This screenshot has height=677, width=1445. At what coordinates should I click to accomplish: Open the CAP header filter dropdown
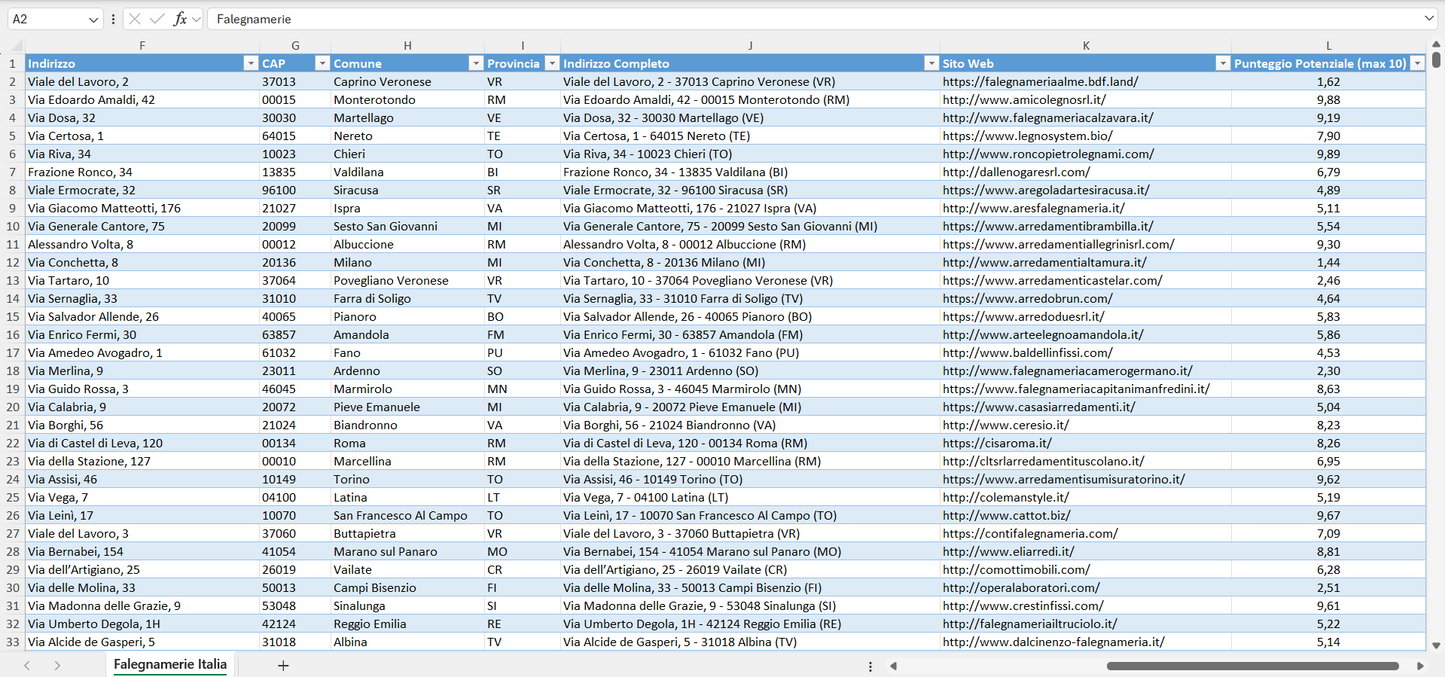tap(322, 63)
